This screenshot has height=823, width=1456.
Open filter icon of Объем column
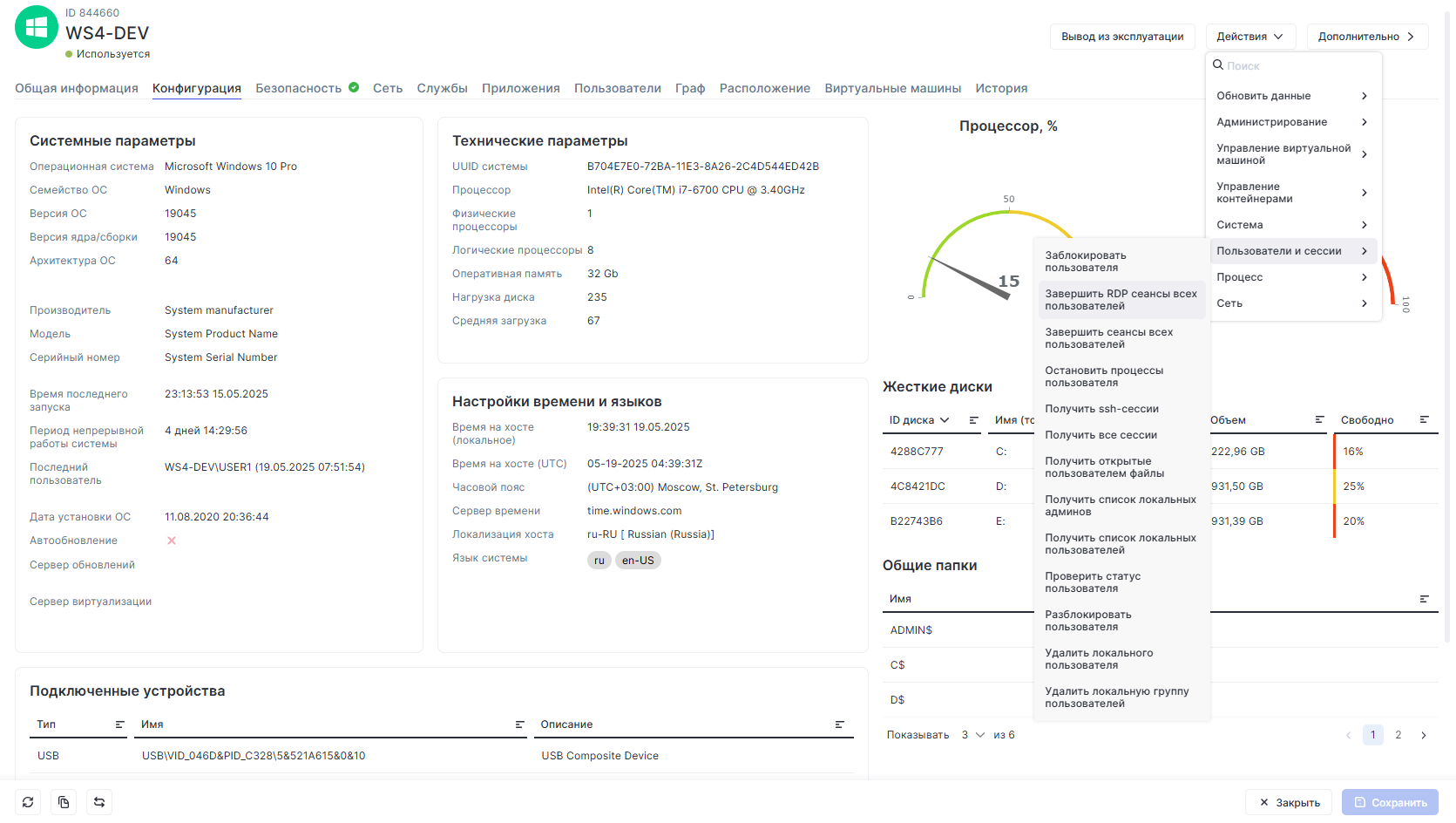(x=1320, y=420)
